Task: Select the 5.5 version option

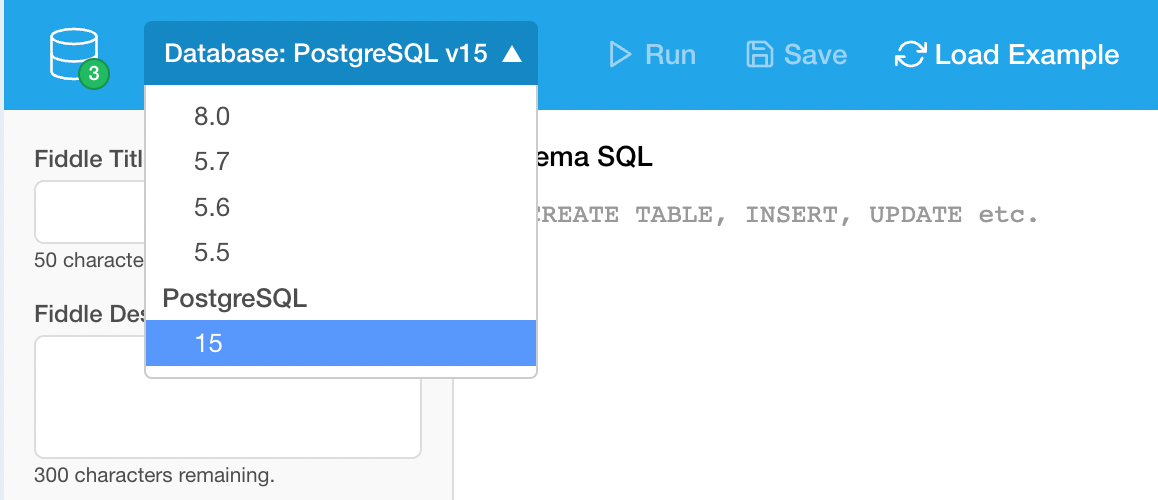Action: click(212, 252)
